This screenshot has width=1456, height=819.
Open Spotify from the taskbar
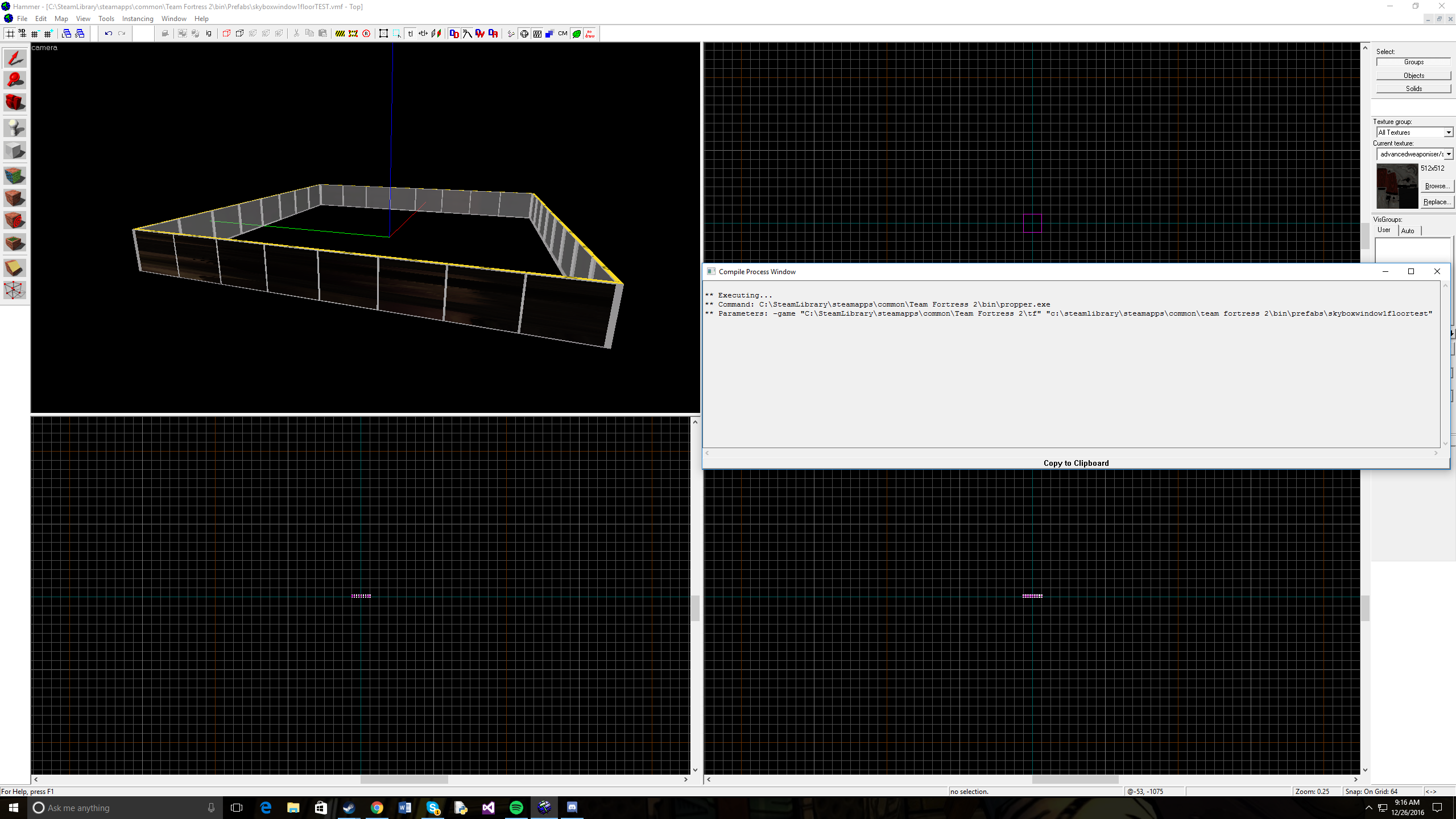tap(516, 808)
